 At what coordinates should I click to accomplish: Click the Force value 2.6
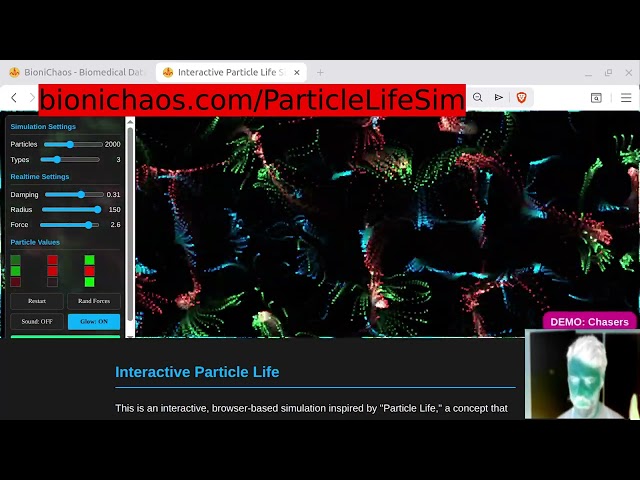pos(115,225)
